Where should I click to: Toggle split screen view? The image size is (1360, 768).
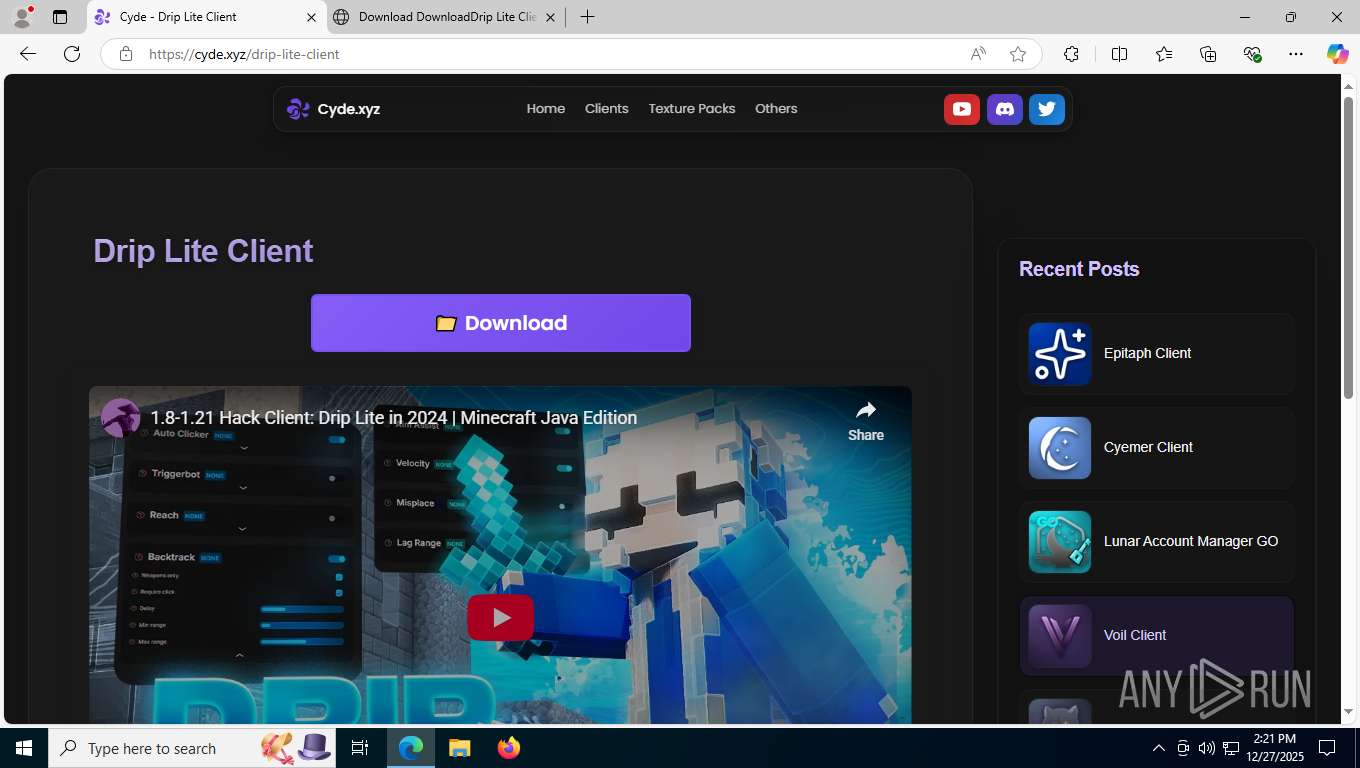1119,54
